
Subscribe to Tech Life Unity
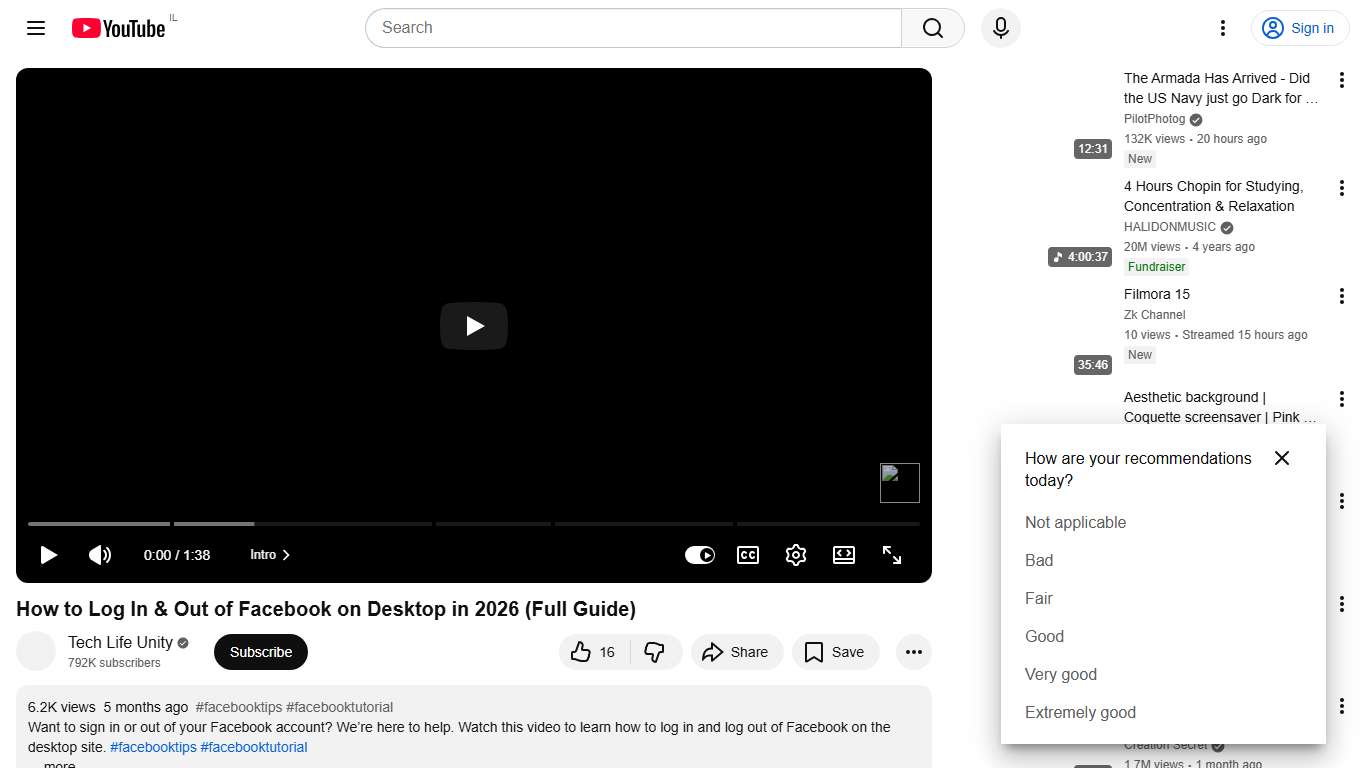(260, 651)
